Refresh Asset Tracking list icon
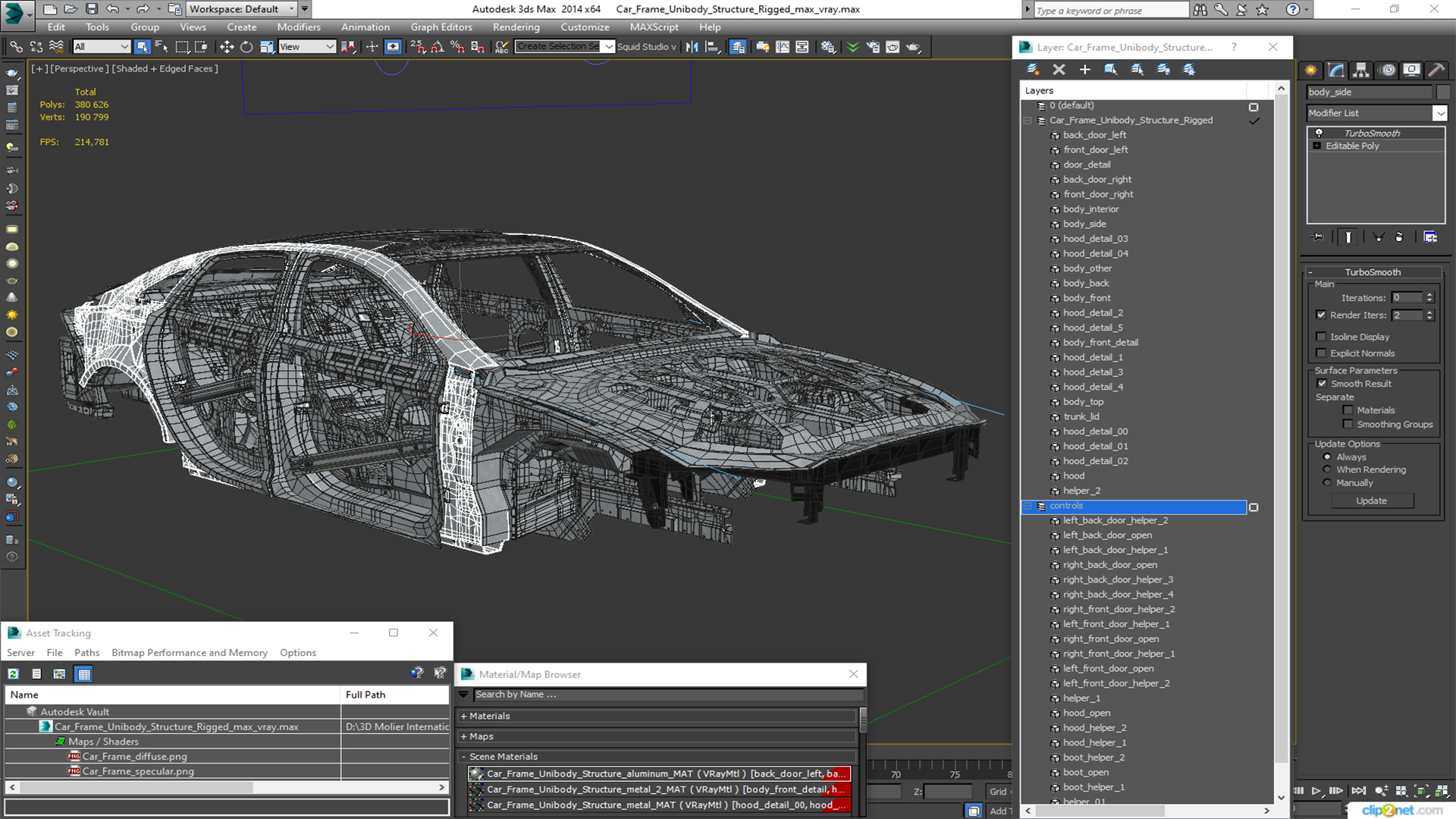Image resolution: width=1456 pixels, height=819 pixels. pos(13,673)
